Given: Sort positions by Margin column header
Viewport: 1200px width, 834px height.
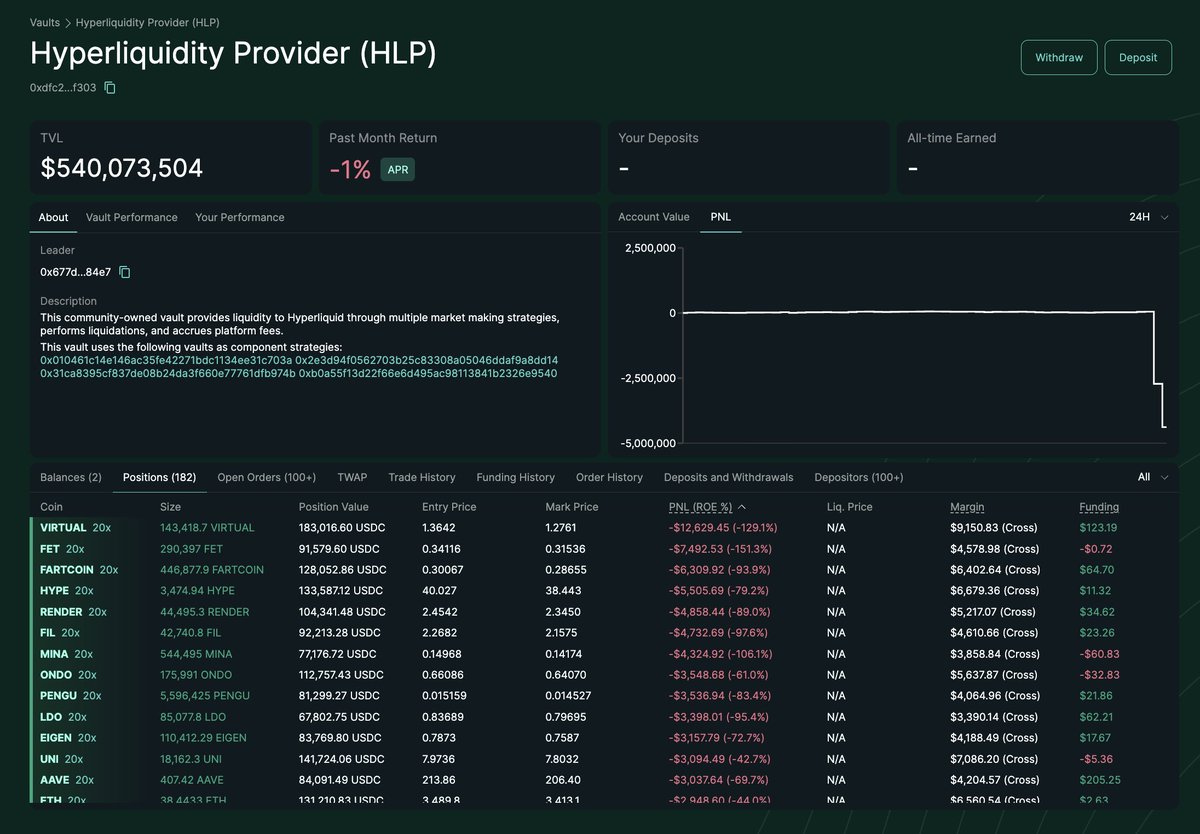Looking at the screenshot, I should (966, 507).
